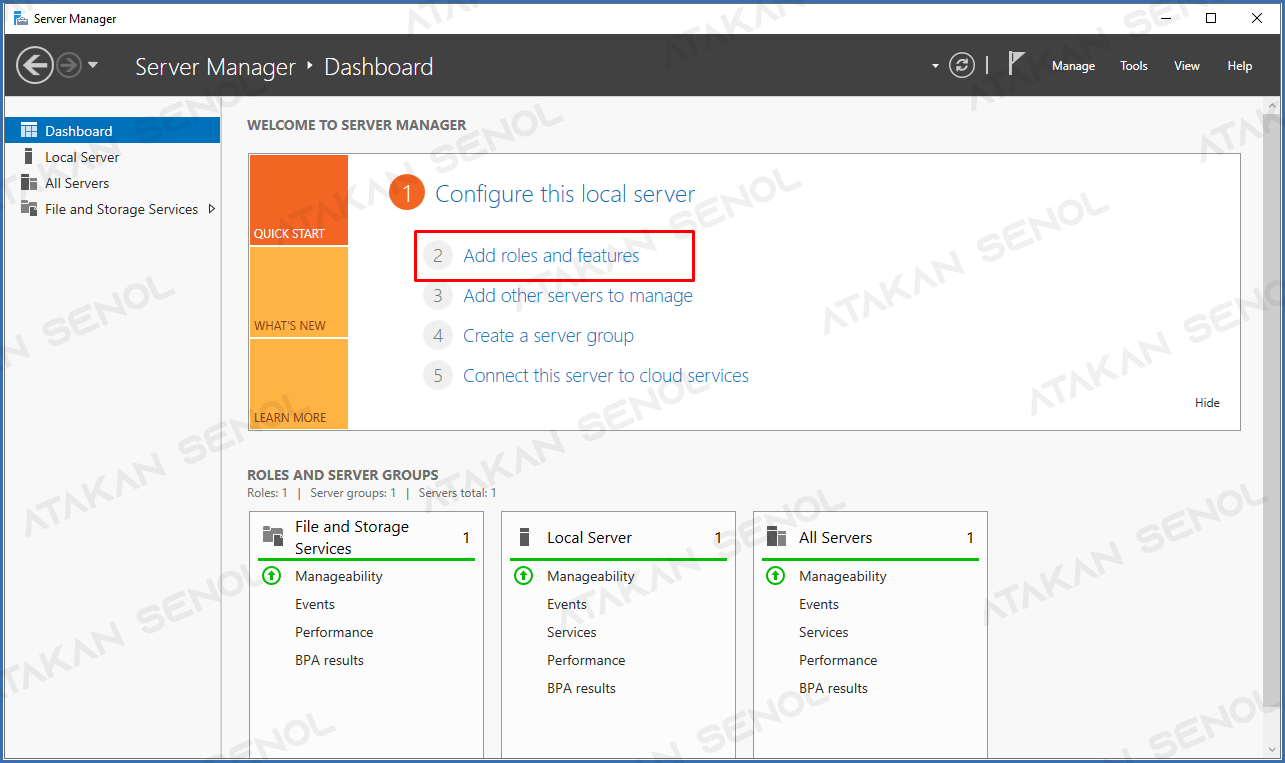This screenshot has width=1285, height=763.
Task: Open the navigation history dropdown arrow
Action: (x=93, y=66)
